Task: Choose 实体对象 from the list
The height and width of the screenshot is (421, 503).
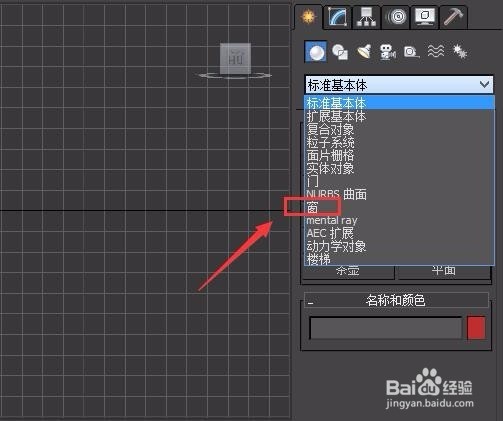Action: coord(399,168)
